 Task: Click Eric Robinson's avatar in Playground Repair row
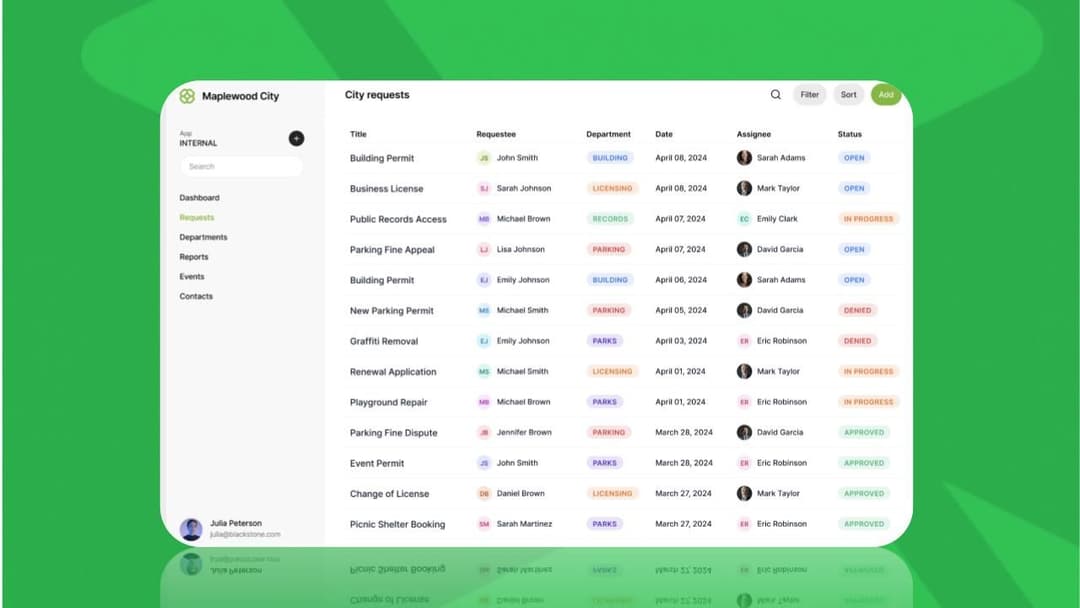(744, 401)
